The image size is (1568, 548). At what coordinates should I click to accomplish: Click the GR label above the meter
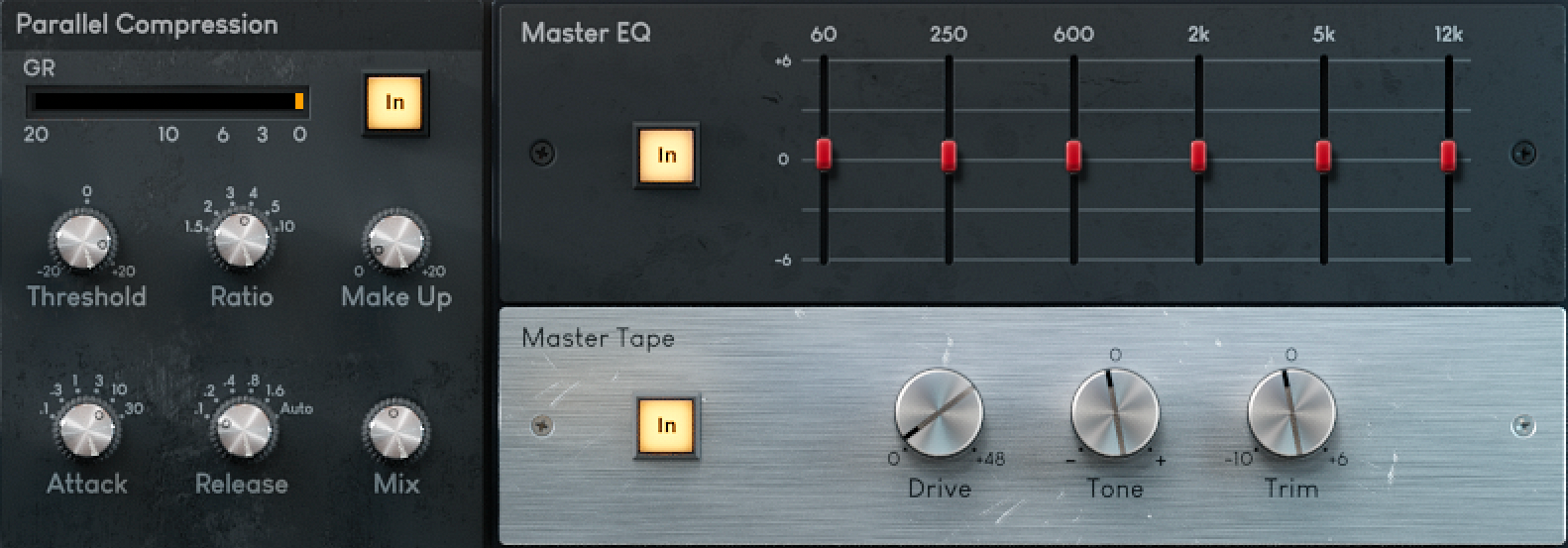39,67
